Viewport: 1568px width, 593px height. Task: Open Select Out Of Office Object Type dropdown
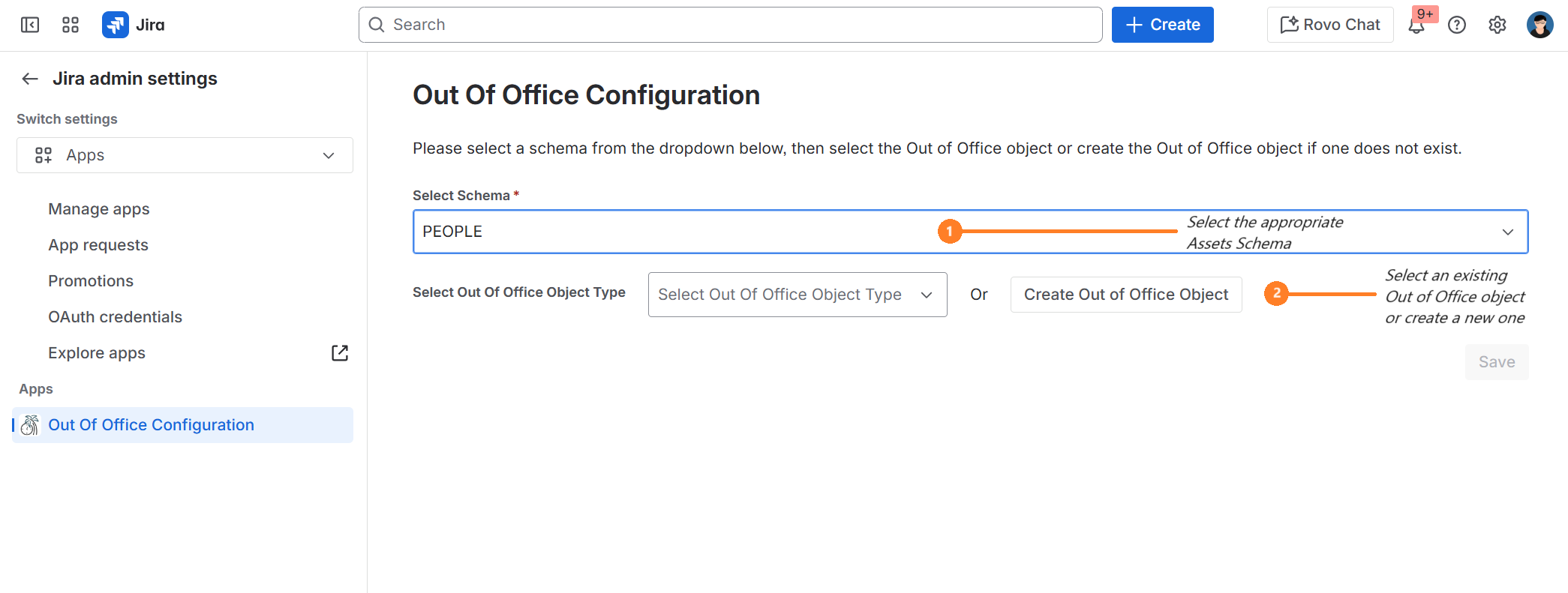pyautogui.click(x=798, y=295)
